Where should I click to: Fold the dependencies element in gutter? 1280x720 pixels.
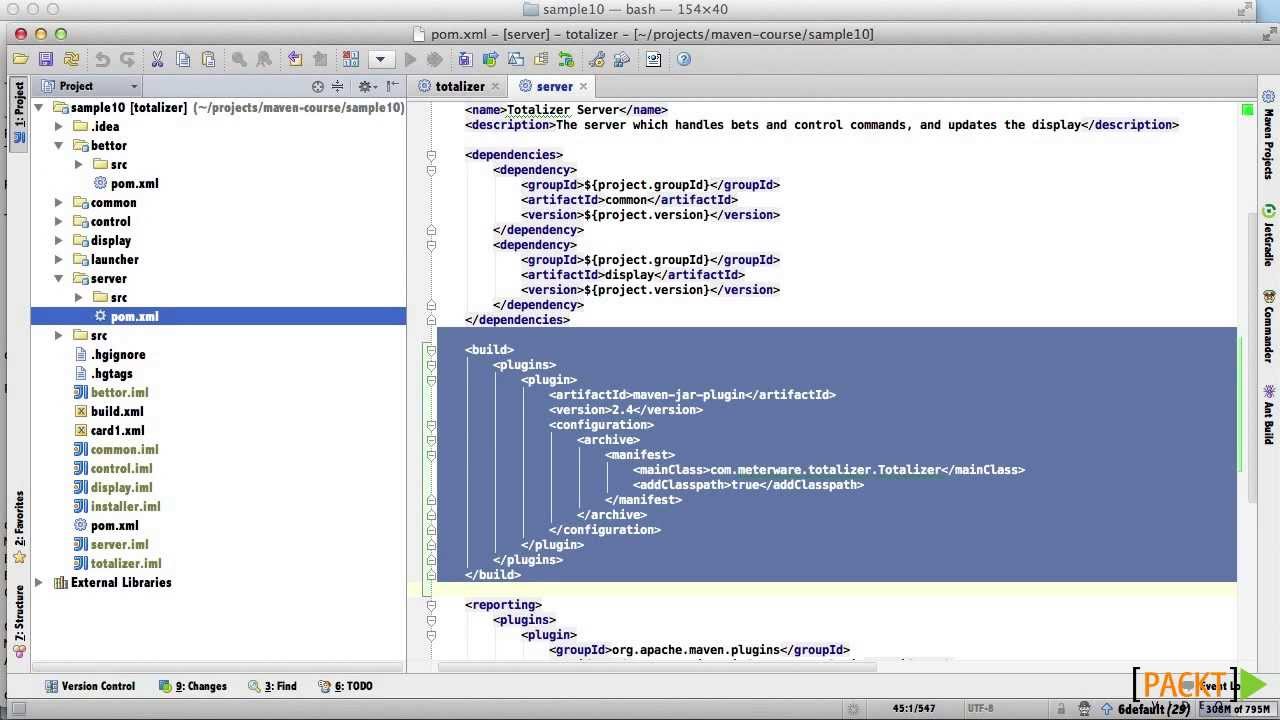[431, 155]
